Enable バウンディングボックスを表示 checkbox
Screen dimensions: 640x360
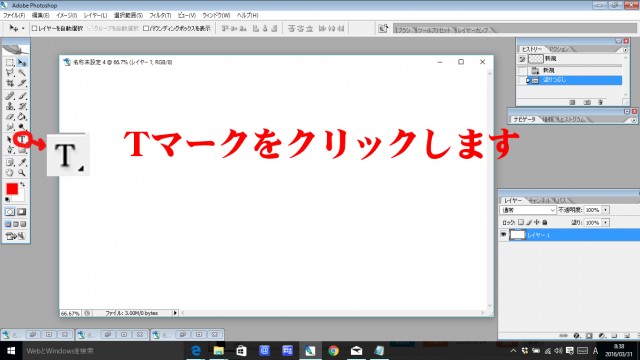tap(146, 28)
